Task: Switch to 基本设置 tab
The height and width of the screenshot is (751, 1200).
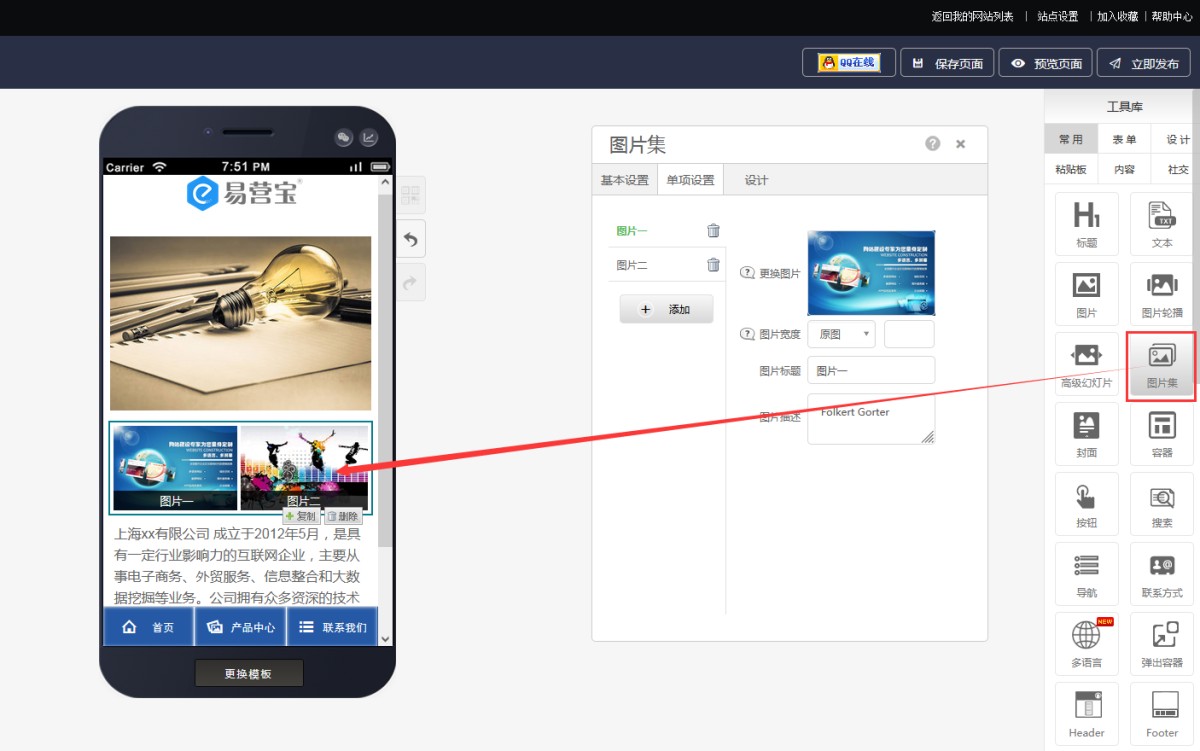Action: click(624, 180)
